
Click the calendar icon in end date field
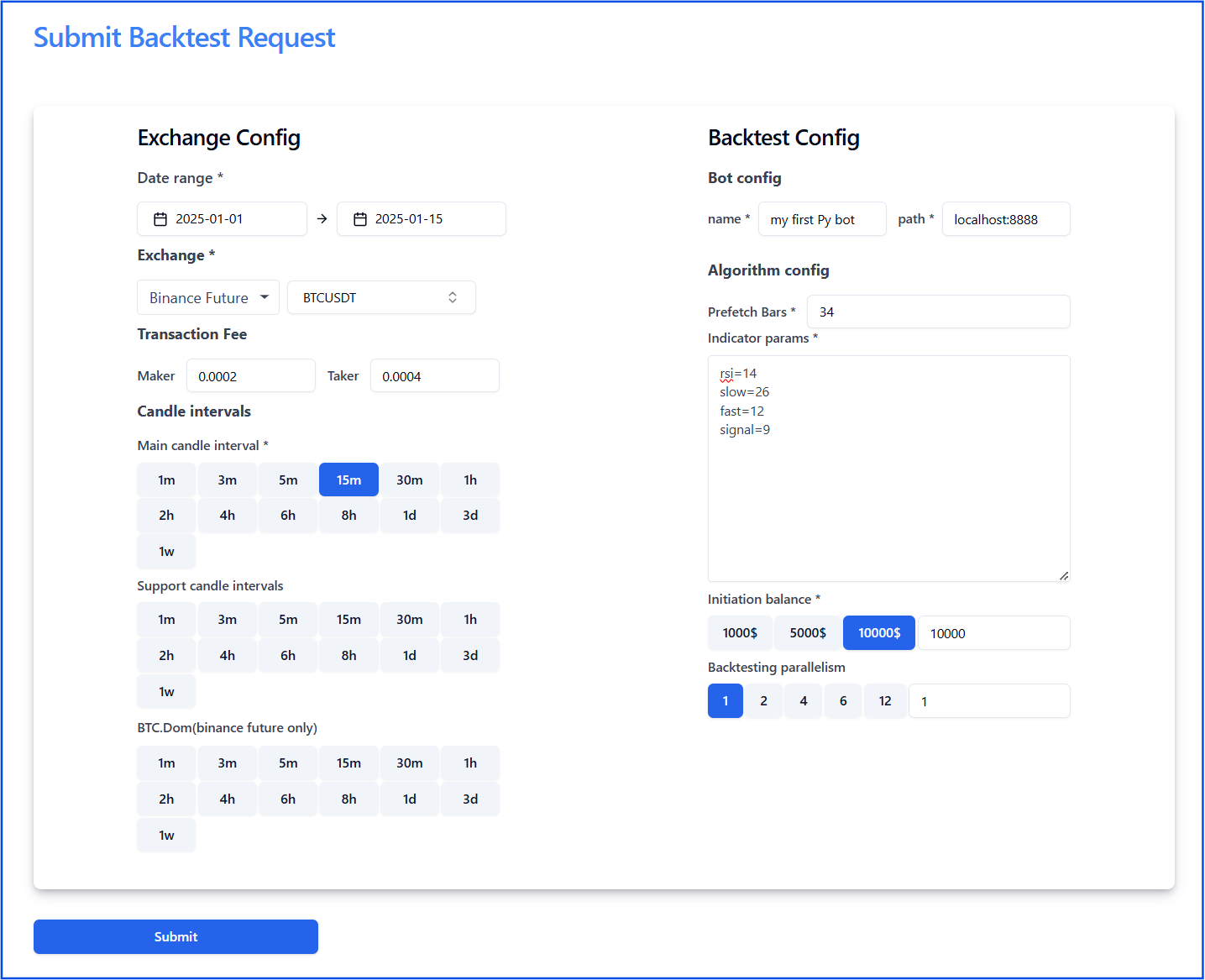coord(360,219)
